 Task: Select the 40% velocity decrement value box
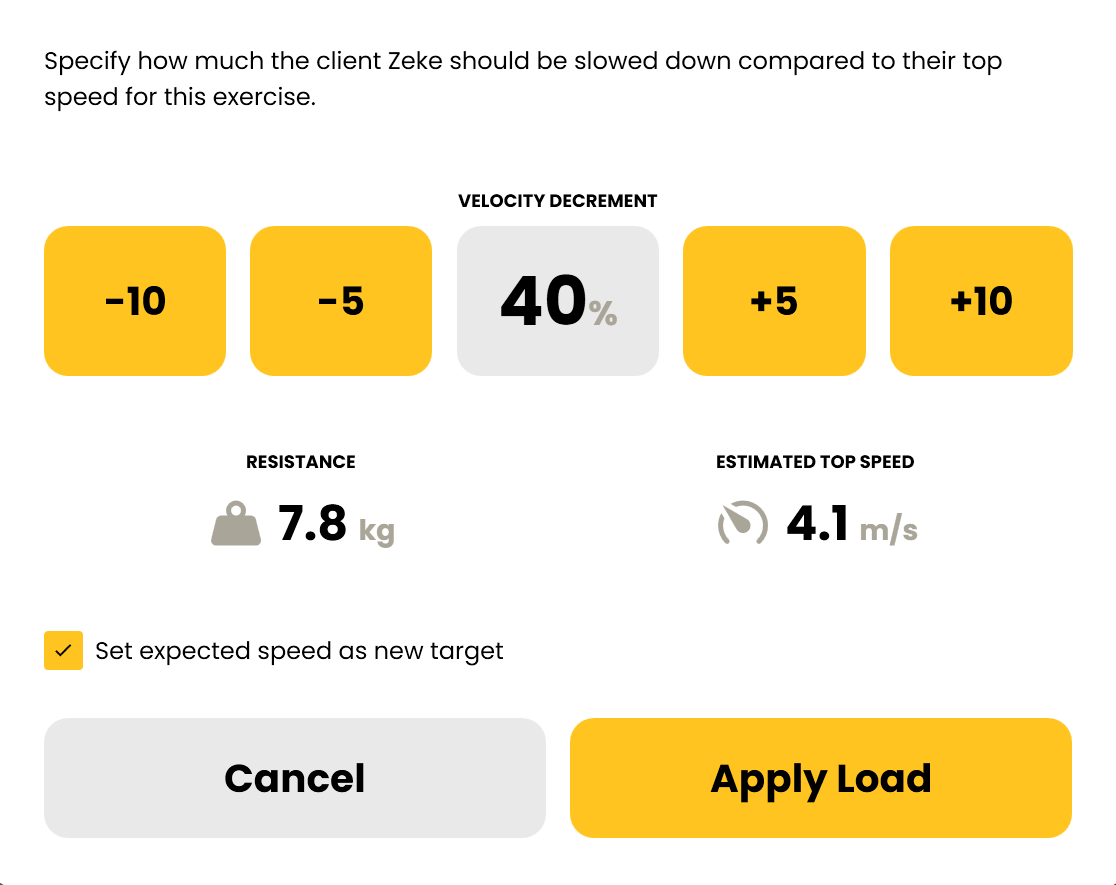pyautogui.click(x=558, y=300)
